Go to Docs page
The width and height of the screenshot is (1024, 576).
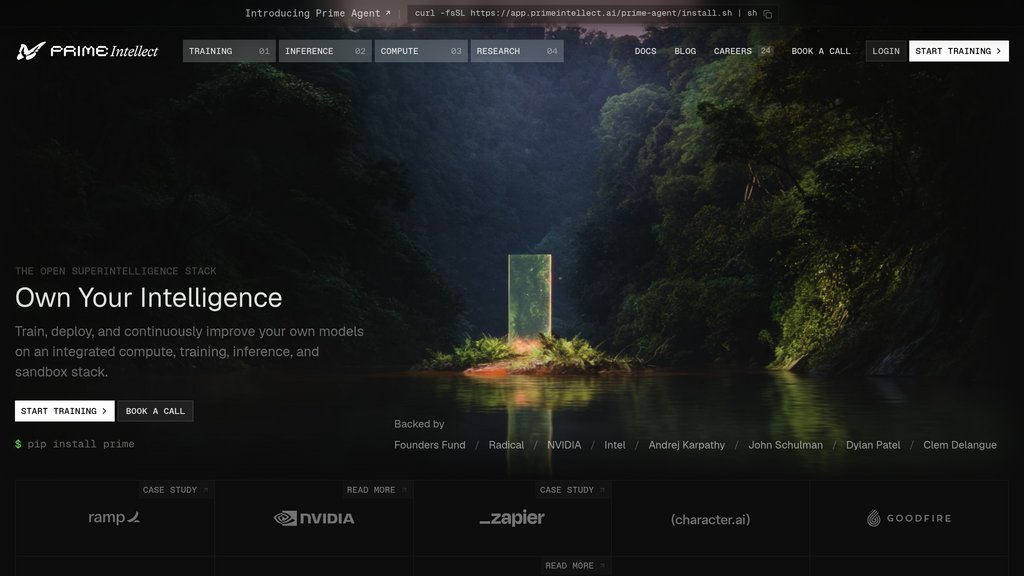[645, 51]
